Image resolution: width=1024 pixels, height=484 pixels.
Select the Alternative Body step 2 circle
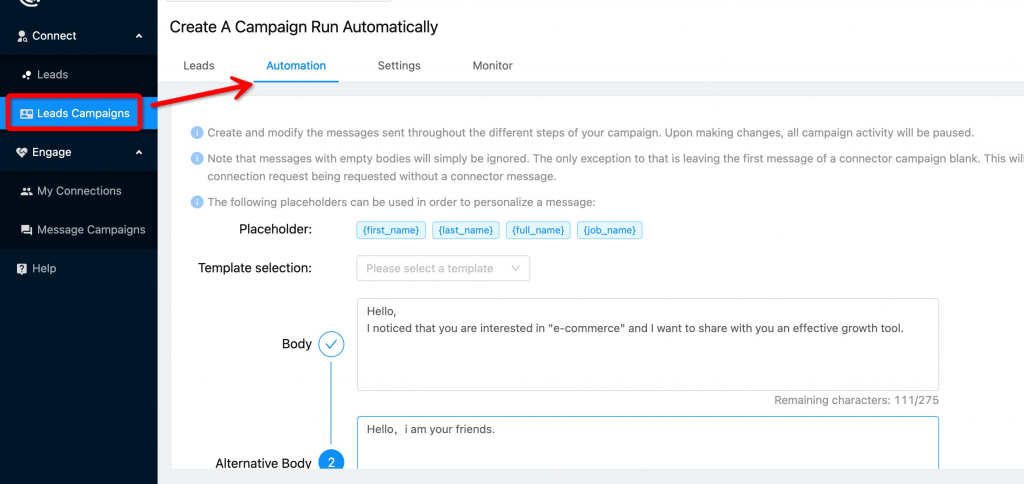point(331,462)
